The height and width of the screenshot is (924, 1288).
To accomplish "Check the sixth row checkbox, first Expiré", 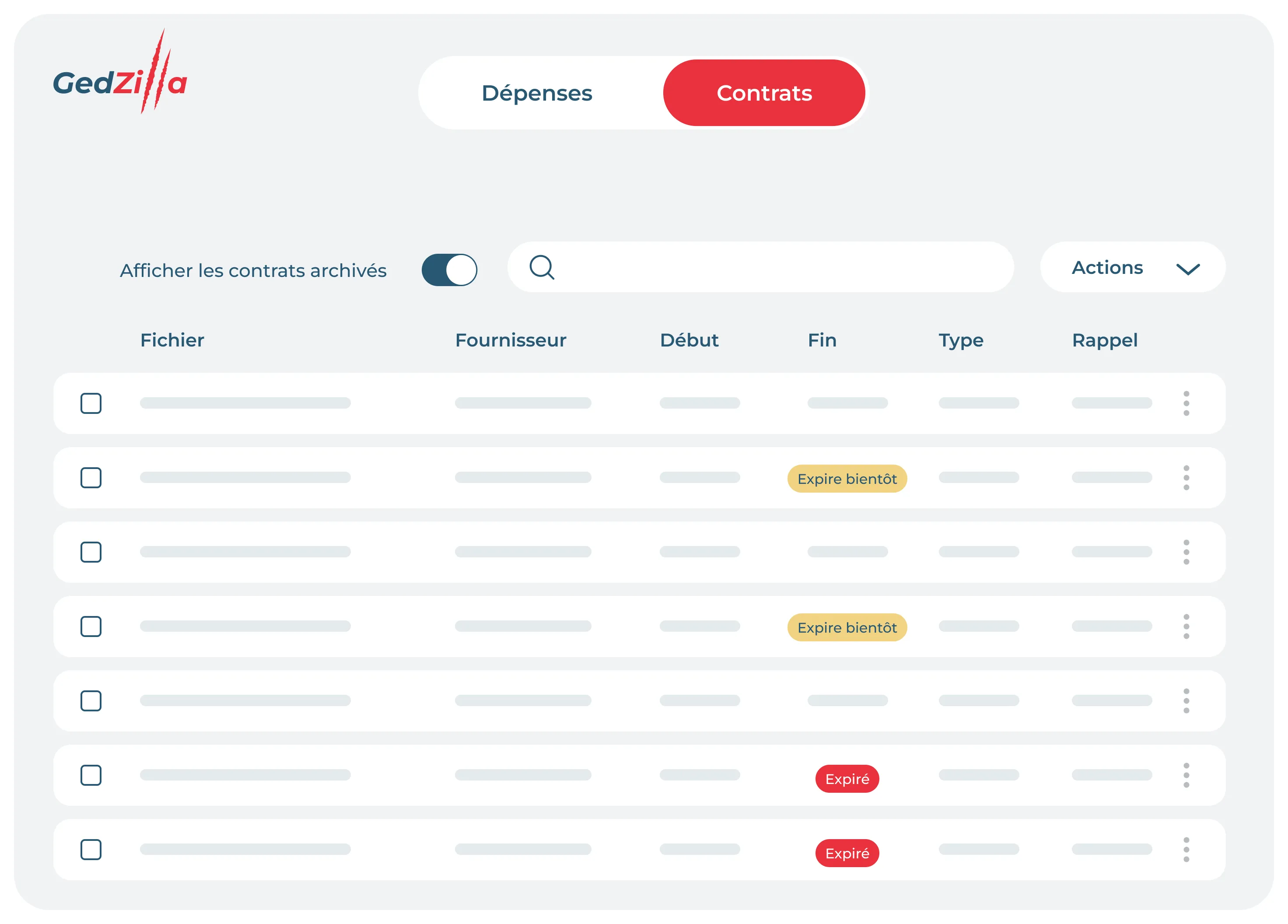I will coord(91,775).
